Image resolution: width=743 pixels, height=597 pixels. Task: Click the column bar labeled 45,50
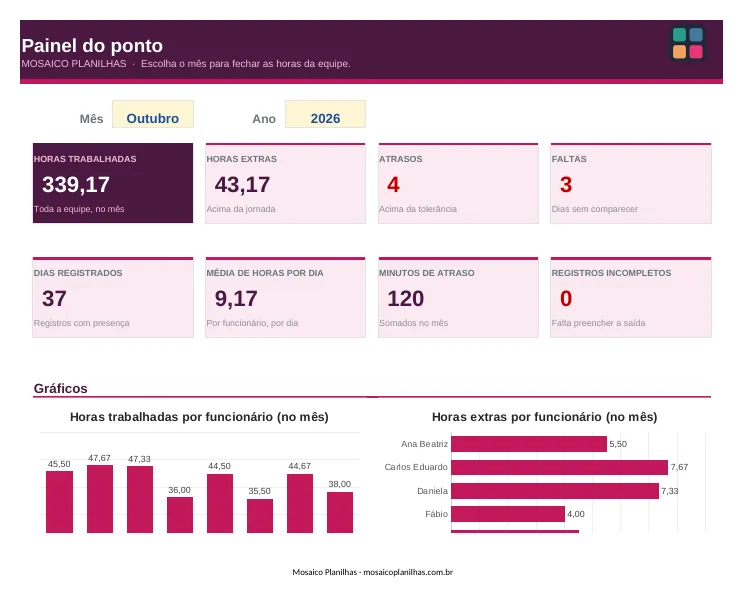tap(59, 502)
